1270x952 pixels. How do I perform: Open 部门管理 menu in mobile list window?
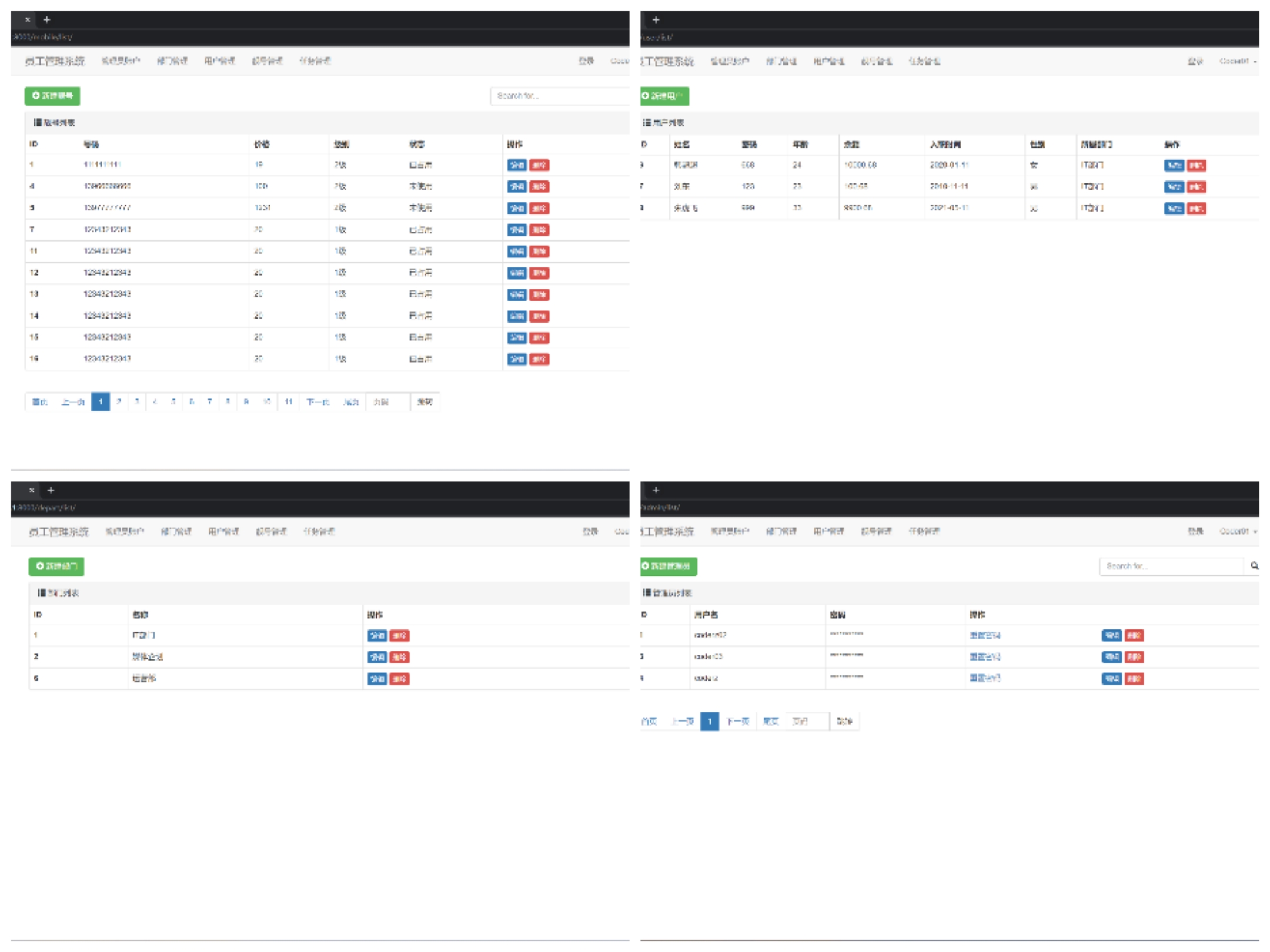[172, 61]
